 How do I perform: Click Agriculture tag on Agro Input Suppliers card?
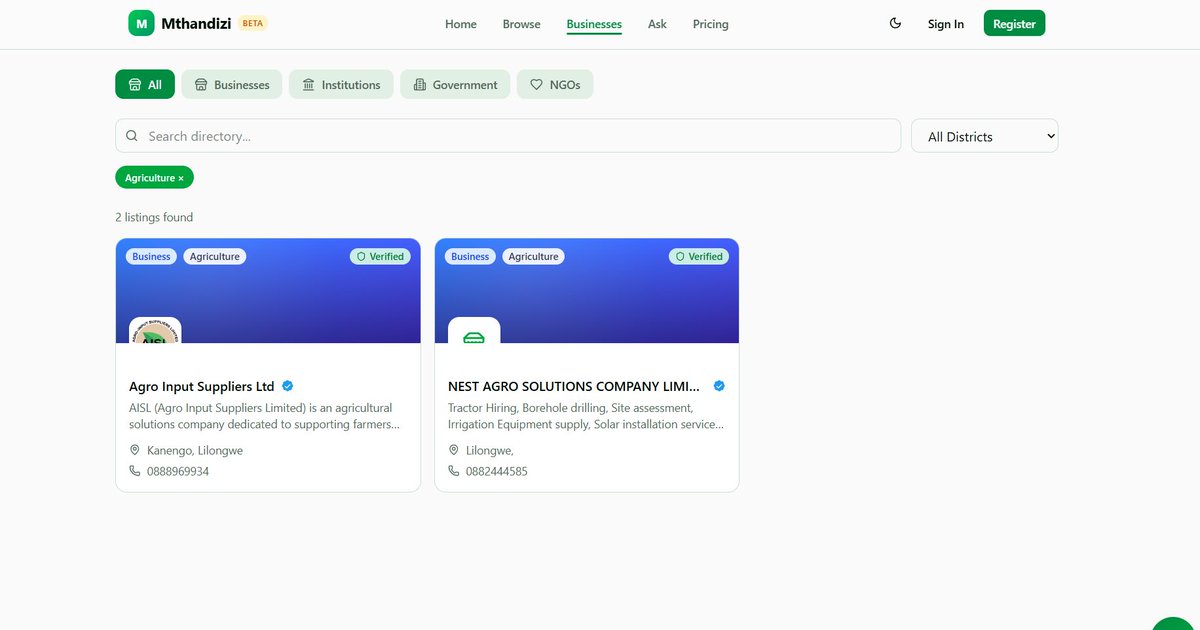coord(215,256)
